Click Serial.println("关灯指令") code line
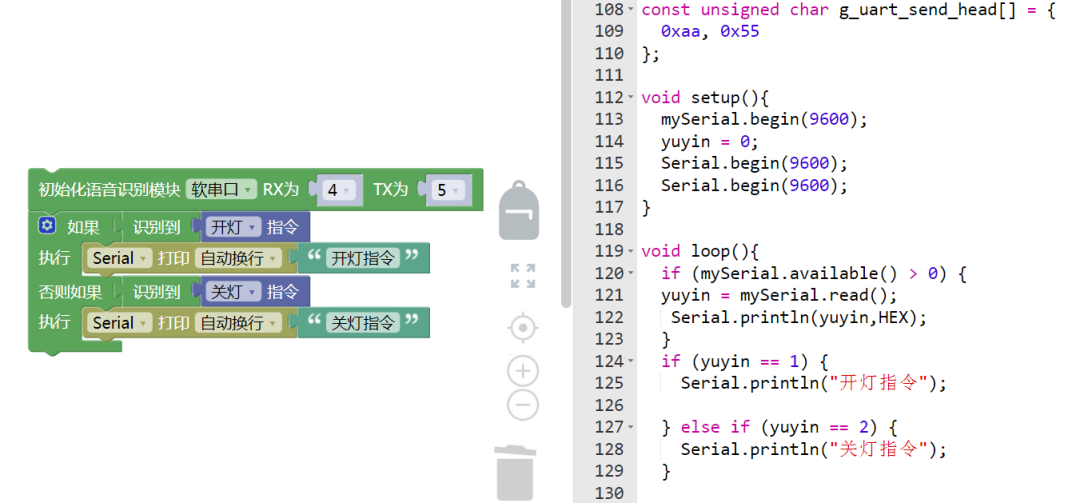This screenshot has width=1080, height=503. pos(814,449)
